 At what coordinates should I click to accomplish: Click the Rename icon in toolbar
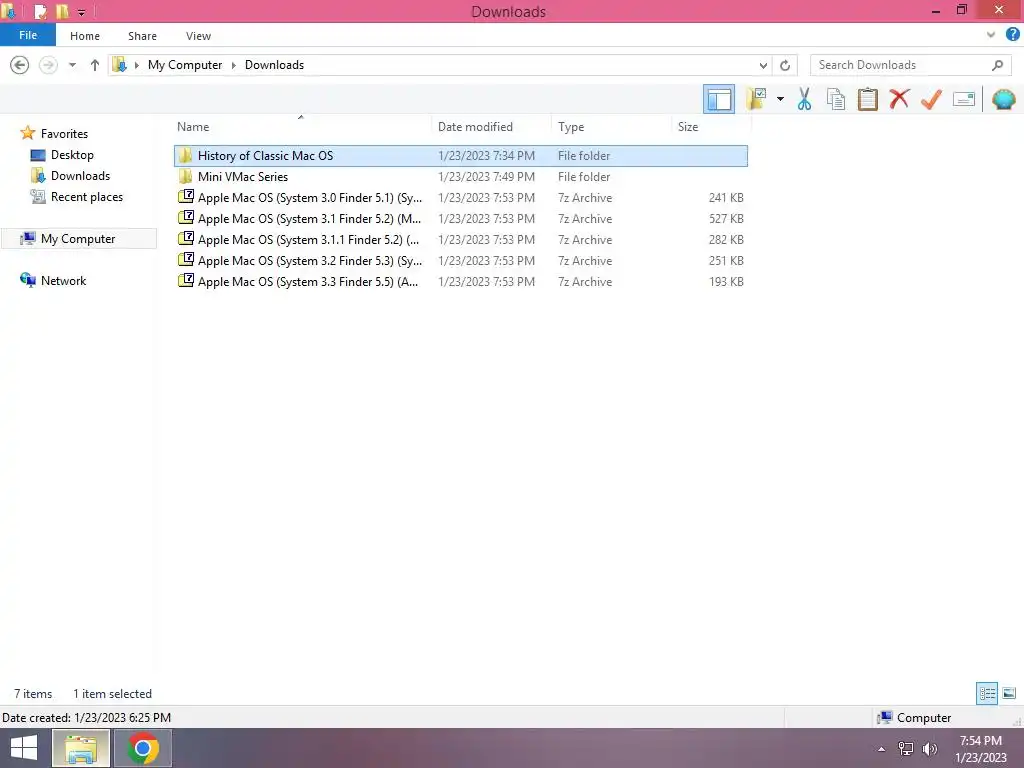(963, 99)
